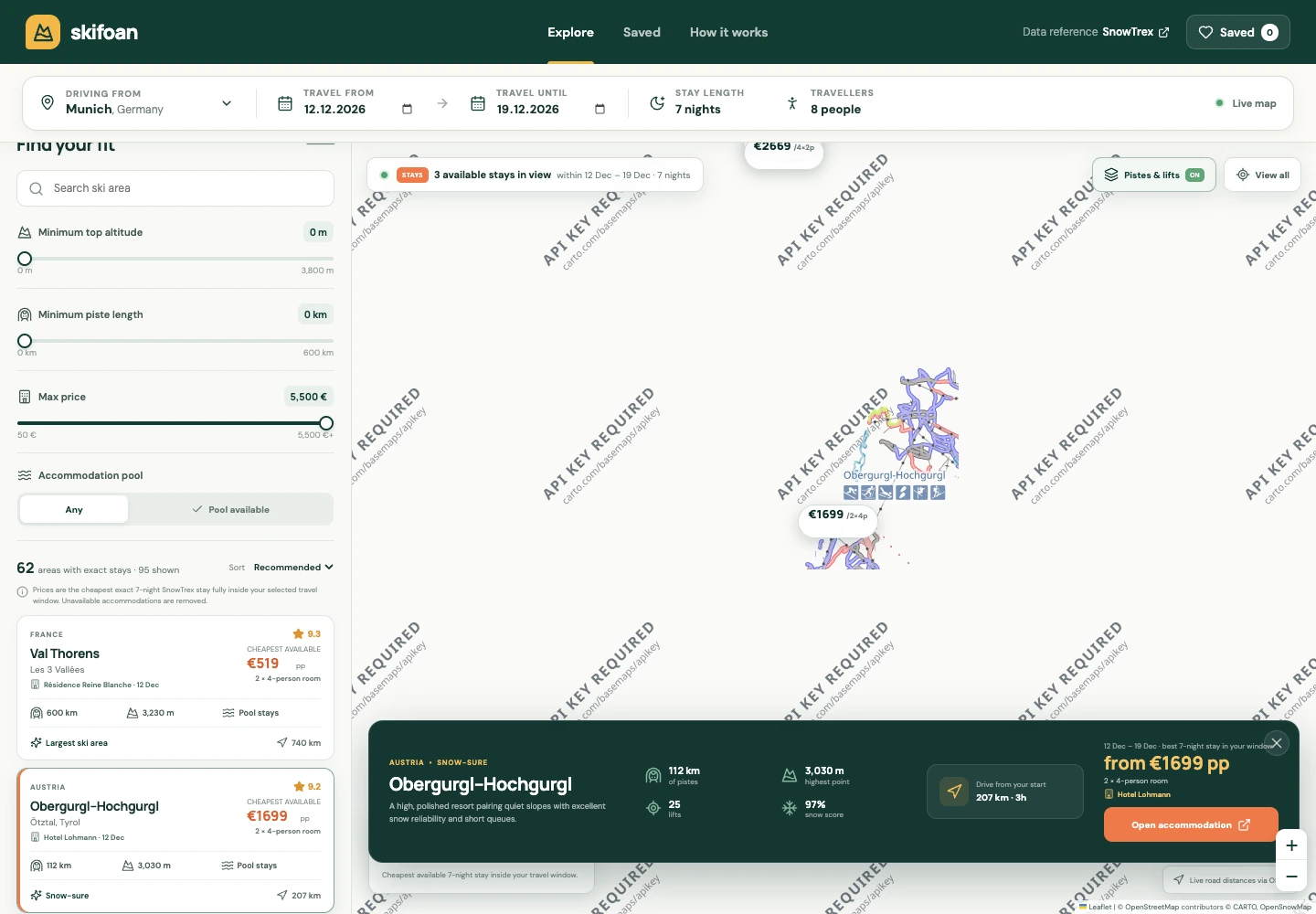Click the Minimum top altitude slider handle
Screen dimensions: 1316x914
coord(25,259)
